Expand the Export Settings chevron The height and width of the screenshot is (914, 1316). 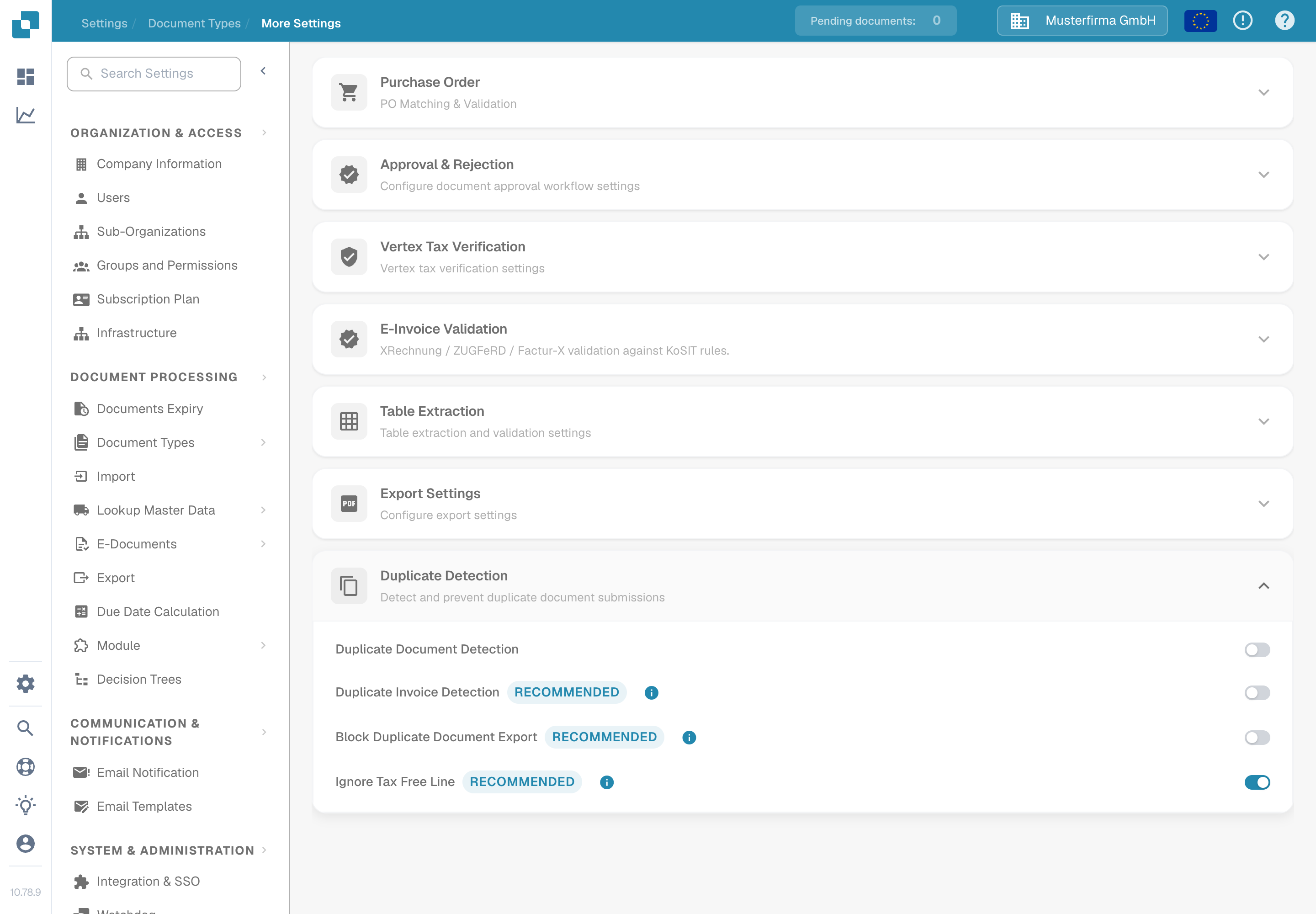1263,504
